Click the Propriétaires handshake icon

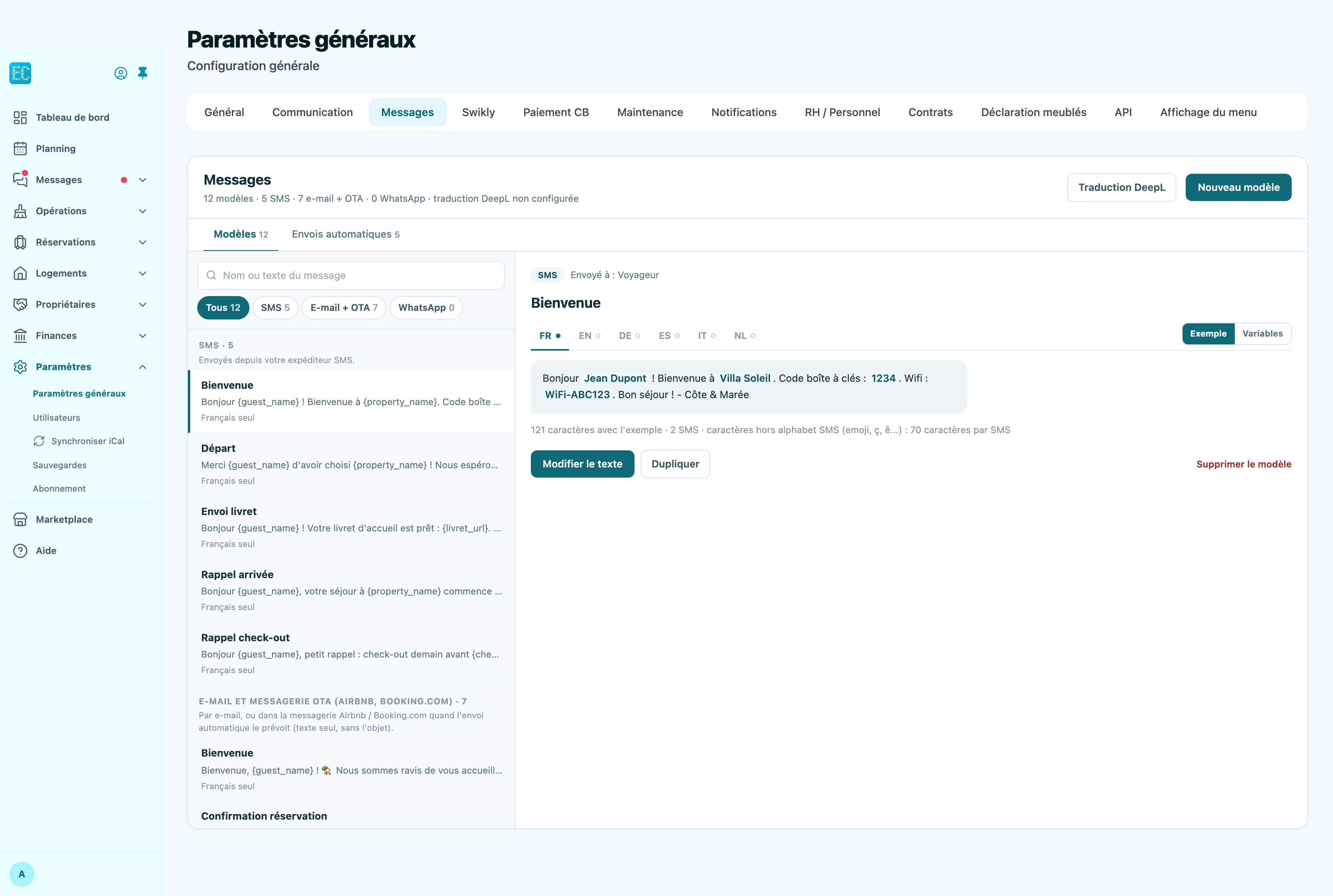coord(20,305)
